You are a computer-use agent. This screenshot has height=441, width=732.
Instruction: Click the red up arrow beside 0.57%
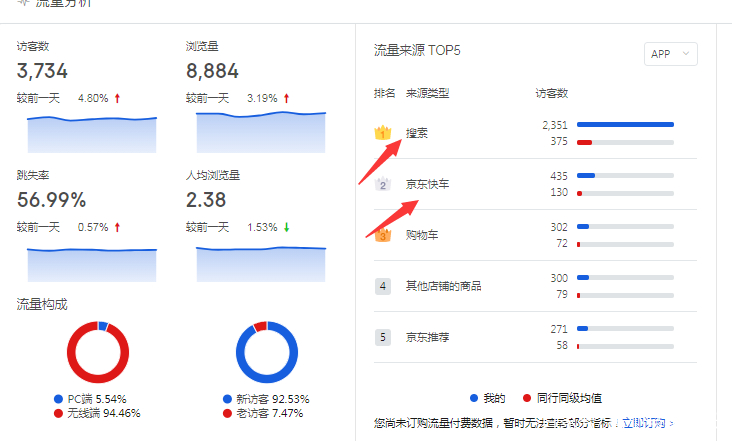[x=117, y=227]
